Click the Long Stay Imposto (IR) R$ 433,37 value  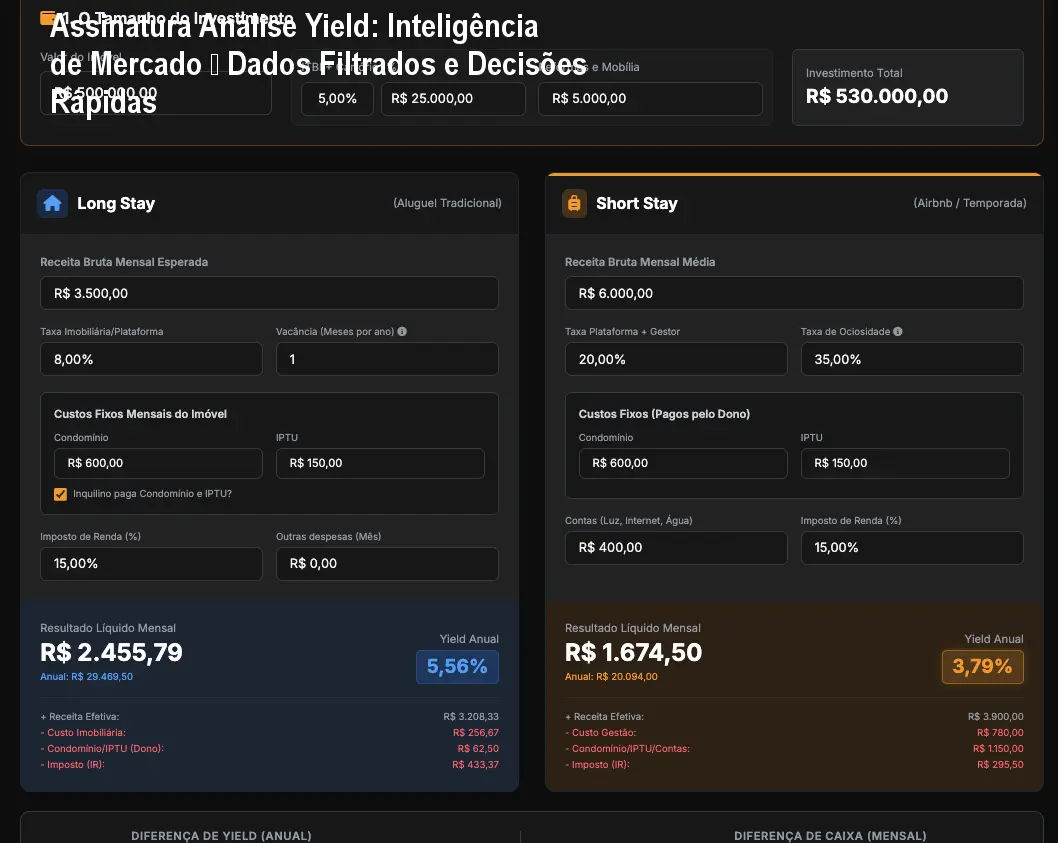point(475,765)
